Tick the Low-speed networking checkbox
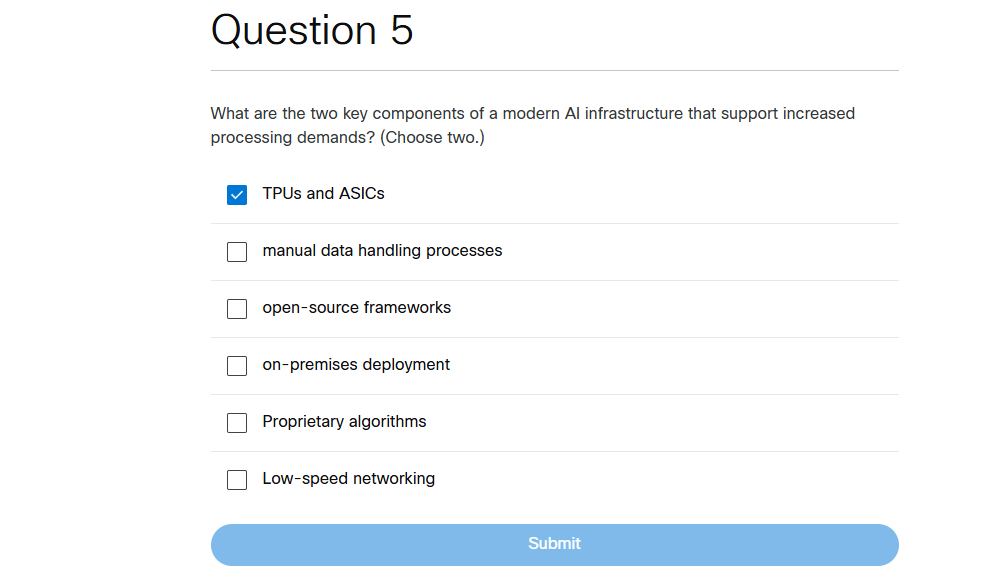The width and height of the screenshot is (992, 585). tap(236, 479)
